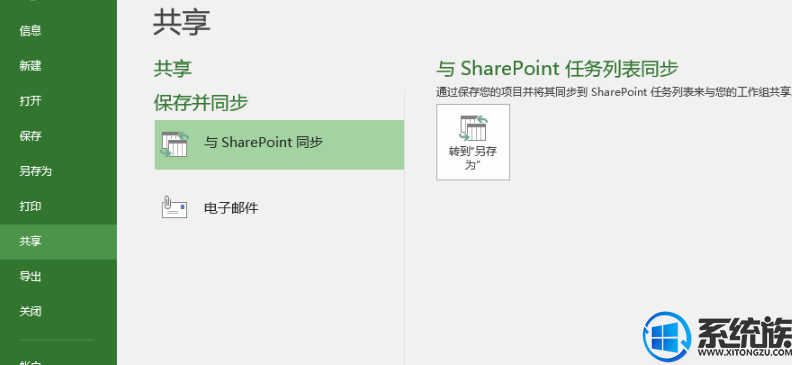Click the 与 SharePoint 任务列表同步 heading
The image size is (792, 365).
(x=557, y=69)
